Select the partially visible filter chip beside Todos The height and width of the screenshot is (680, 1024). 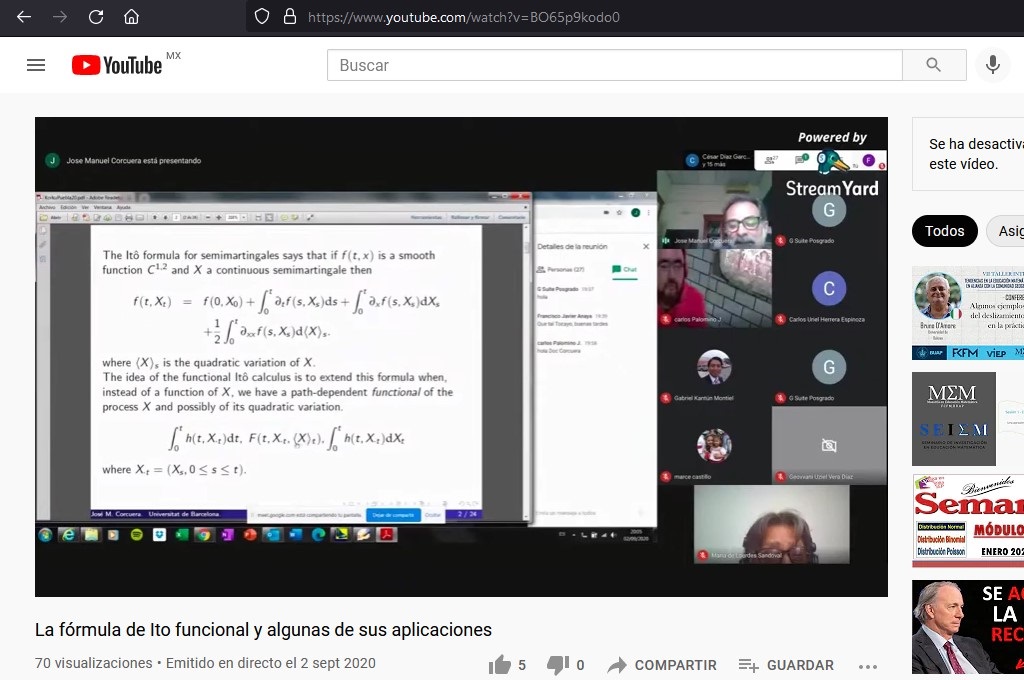coord(1008,231)
